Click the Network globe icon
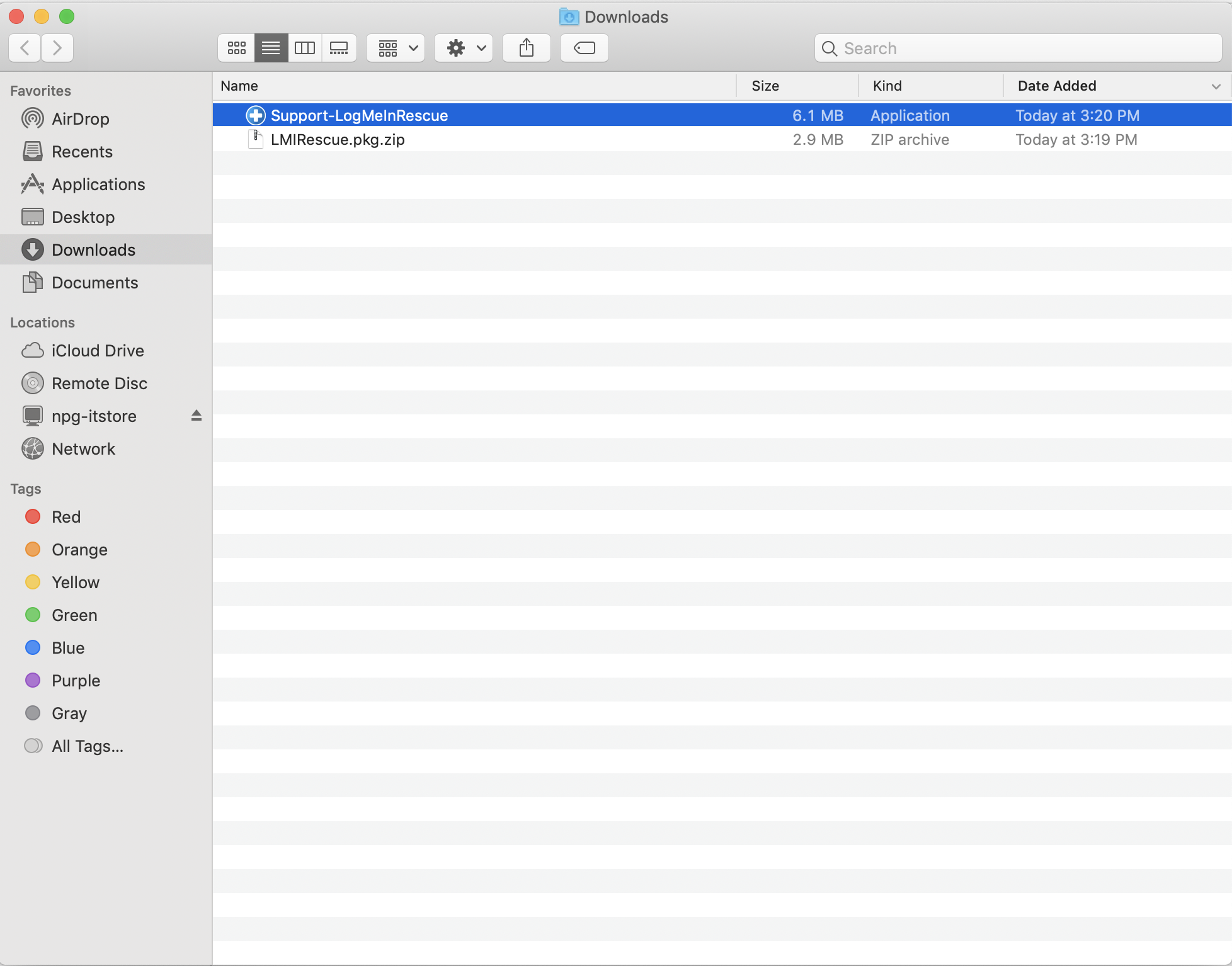Viewport: 1232px width, 966px height. (x=33, y=448)
